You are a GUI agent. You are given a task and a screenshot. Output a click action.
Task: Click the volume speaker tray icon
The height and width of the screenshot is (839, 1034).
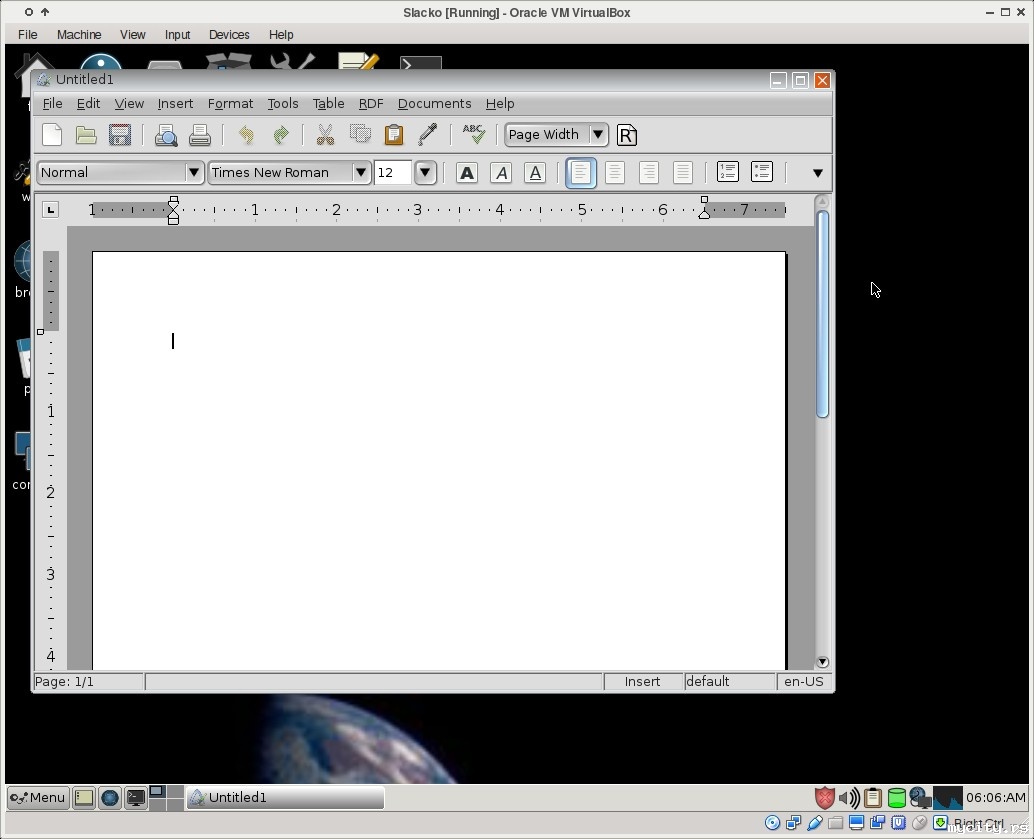(849, 798)
